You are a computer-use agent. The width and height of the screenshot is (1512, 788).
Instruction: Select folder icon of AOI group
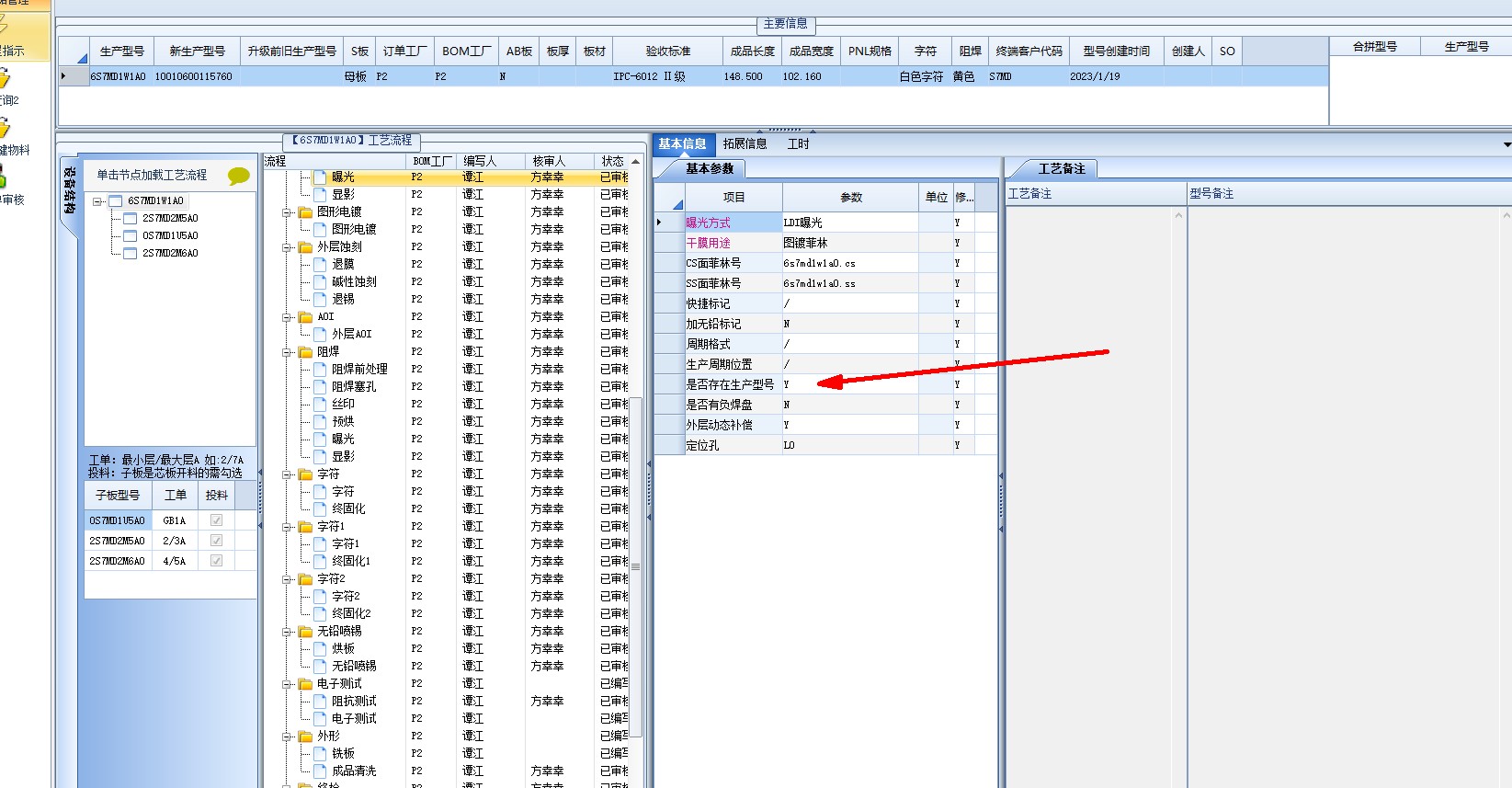306,317
